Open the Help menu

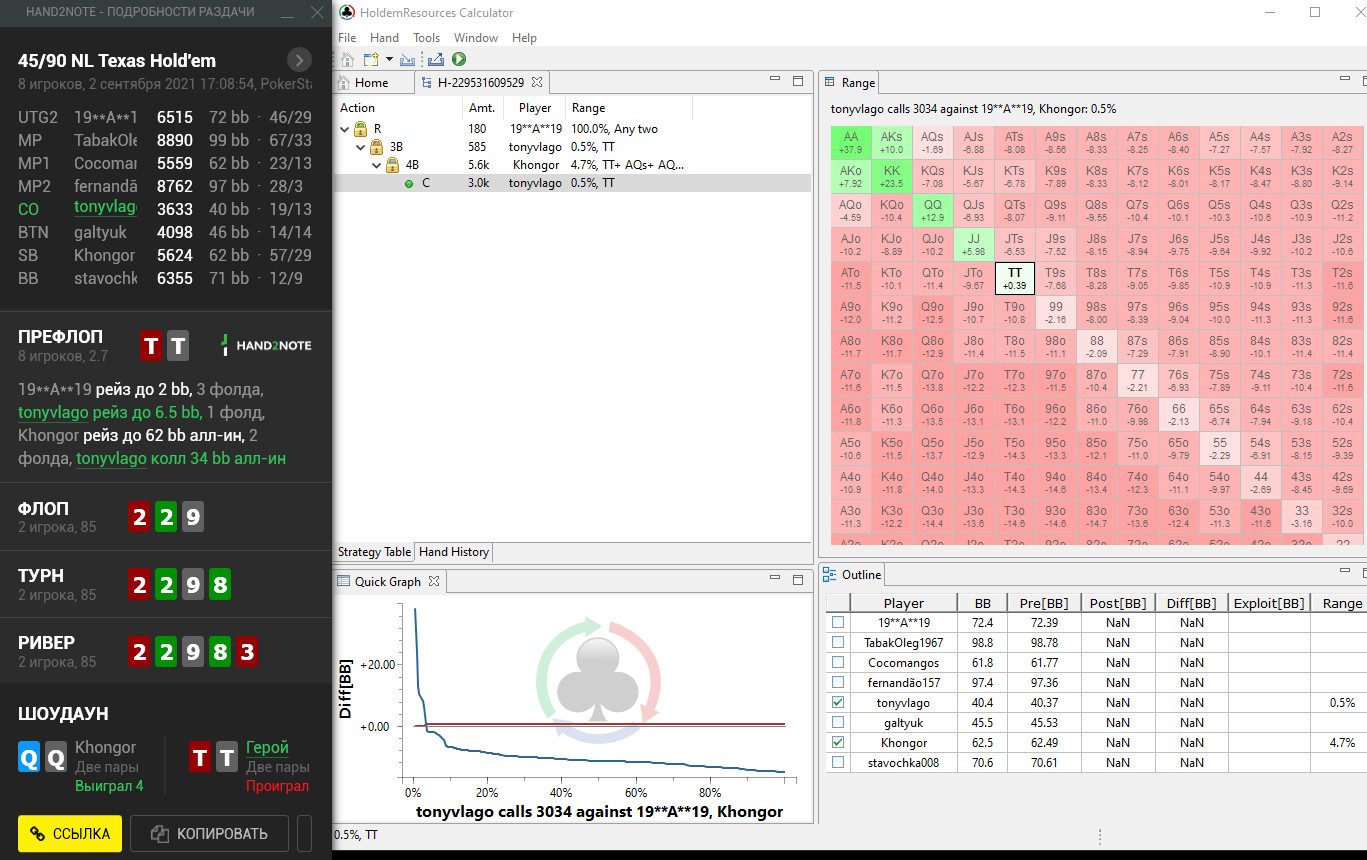coord(524,38)
